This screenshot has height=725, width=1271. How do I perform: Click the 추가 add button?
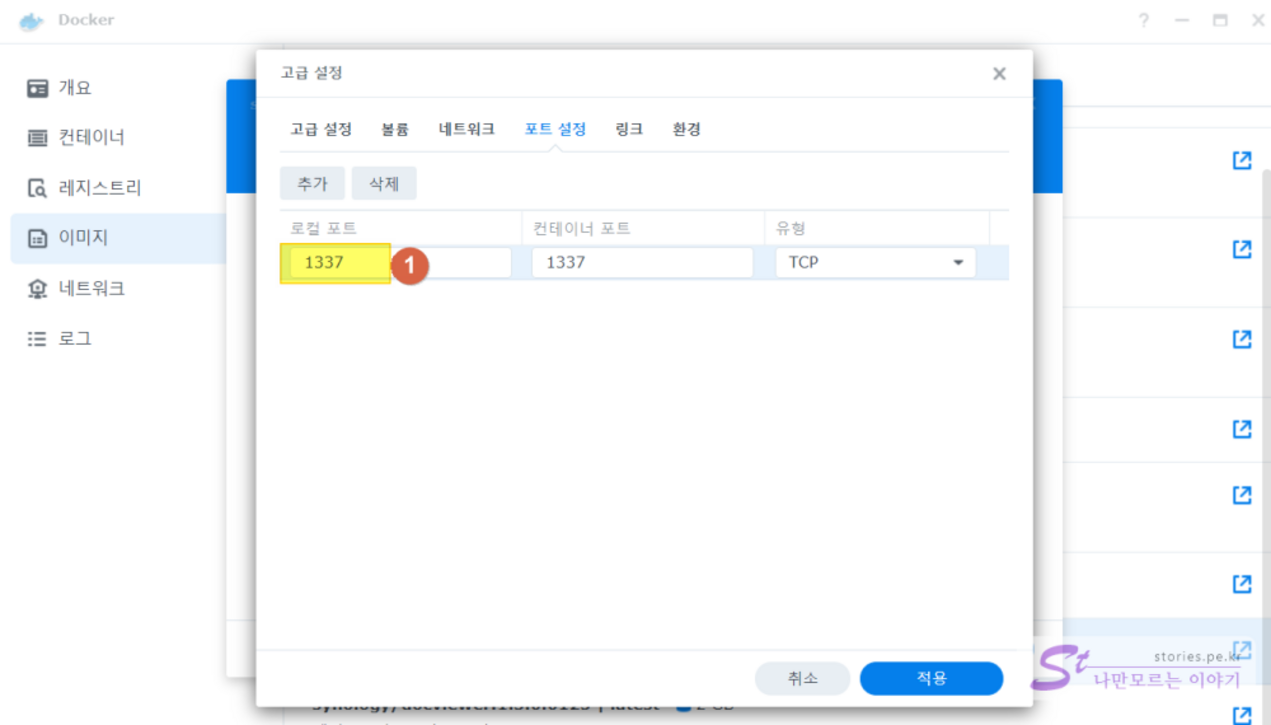pyautogui.click(x=312, y=184)
